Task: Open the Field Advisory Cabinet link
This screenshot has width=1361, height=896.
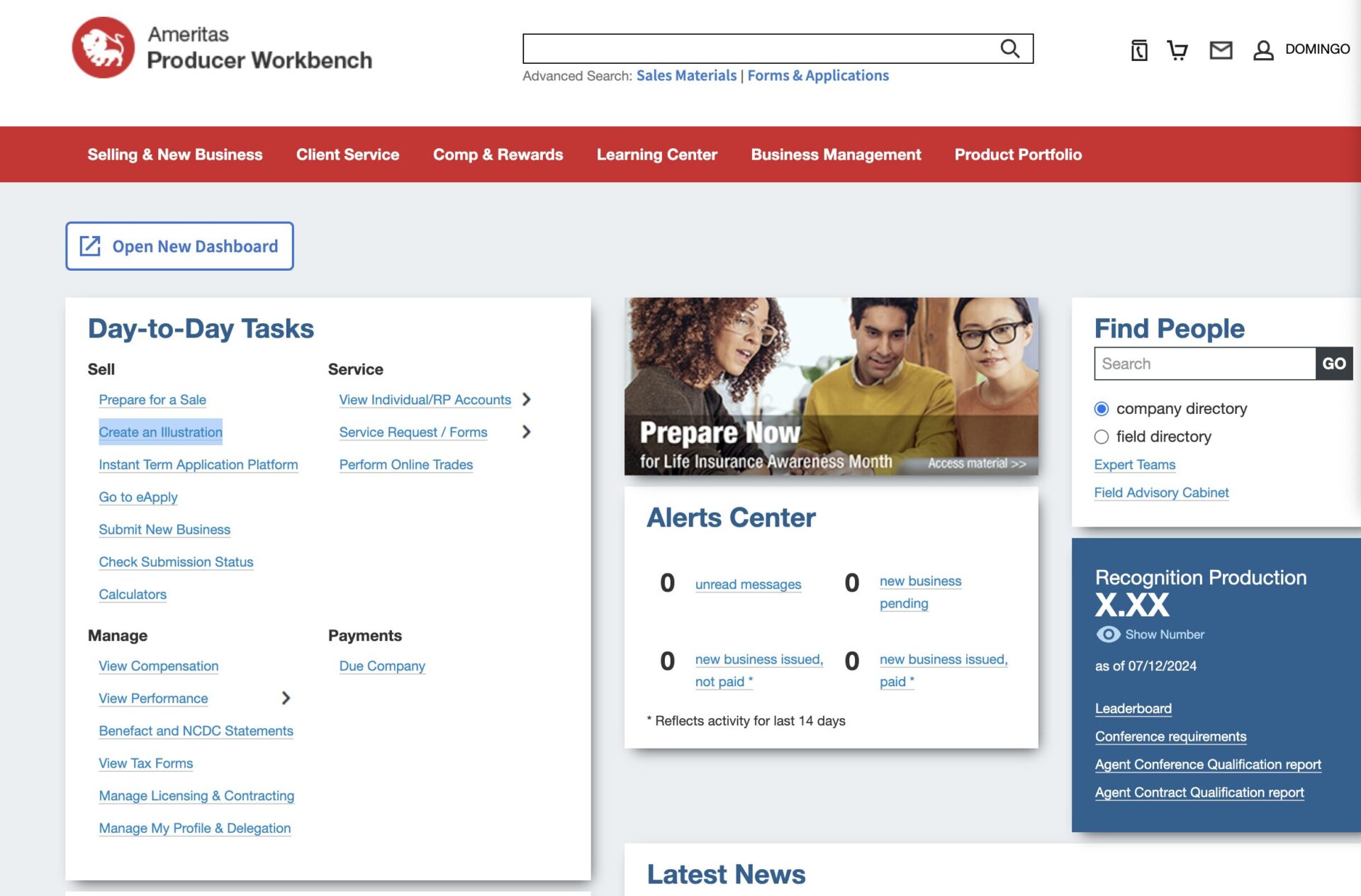Action: (1162, 493)
